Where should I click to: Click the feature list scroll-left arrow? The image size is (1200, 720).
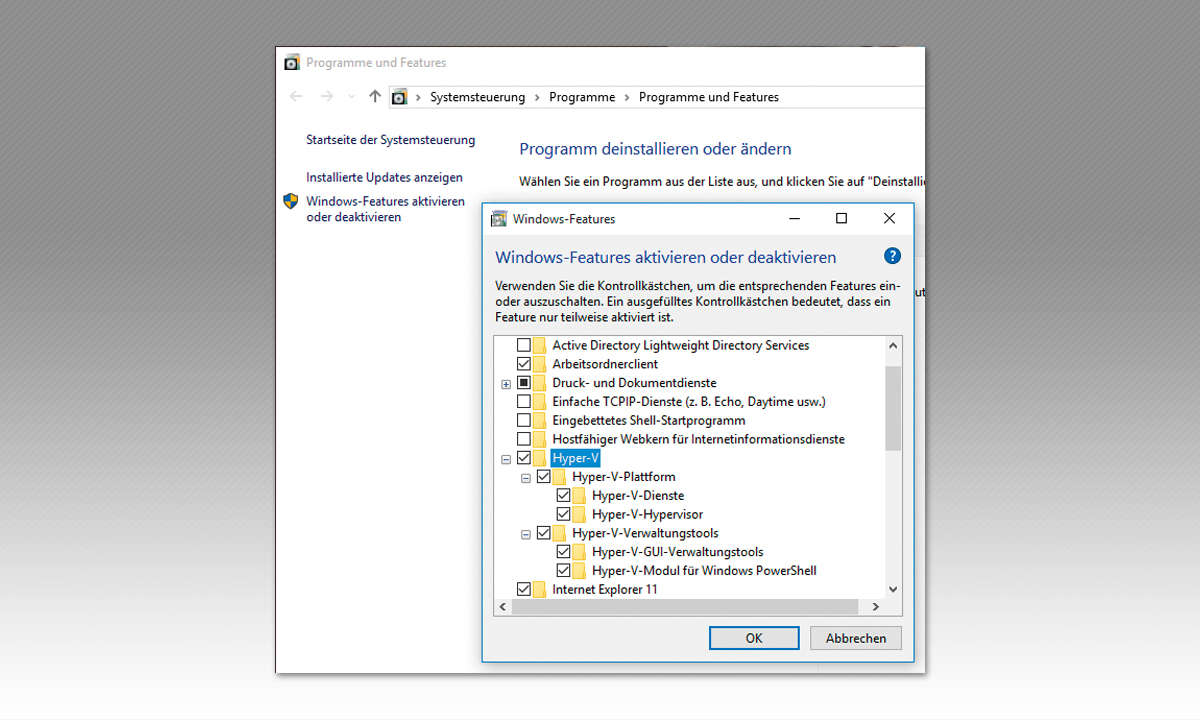[x=502, y=606]
